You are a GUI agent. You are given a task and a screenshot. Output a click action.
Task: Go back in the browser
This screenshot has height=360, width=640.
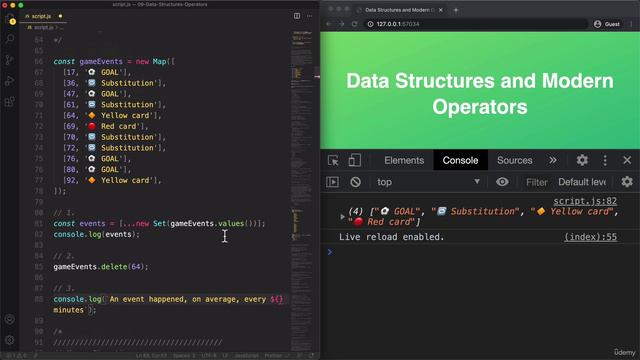click(329, 24)
